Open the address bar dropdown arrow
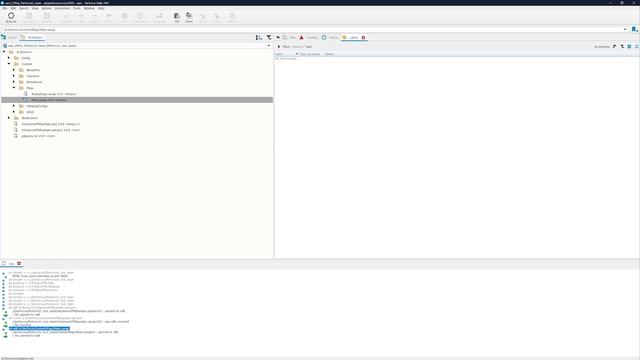This screenshot has height=360, width=640. tap(625, 29)
